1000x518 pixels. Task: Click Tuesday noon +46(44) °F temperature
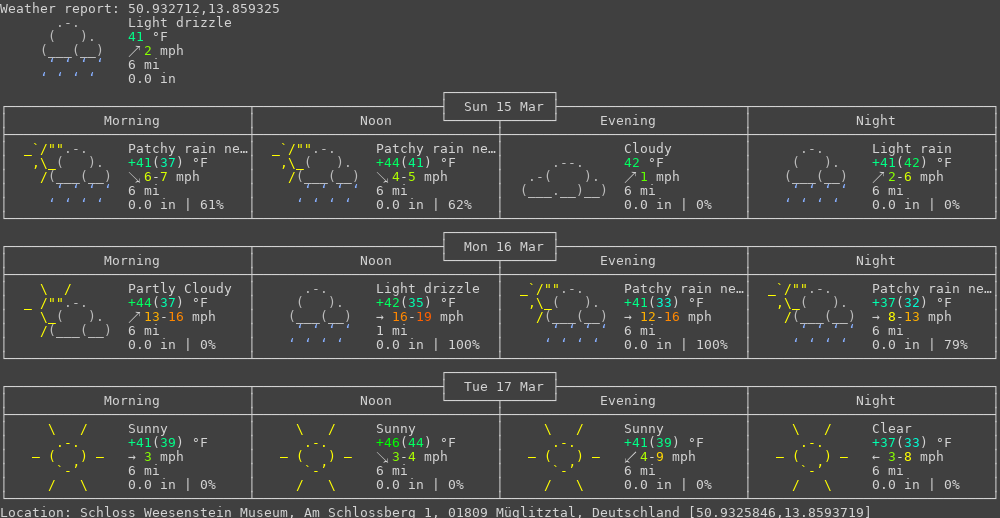click(415, 443)
